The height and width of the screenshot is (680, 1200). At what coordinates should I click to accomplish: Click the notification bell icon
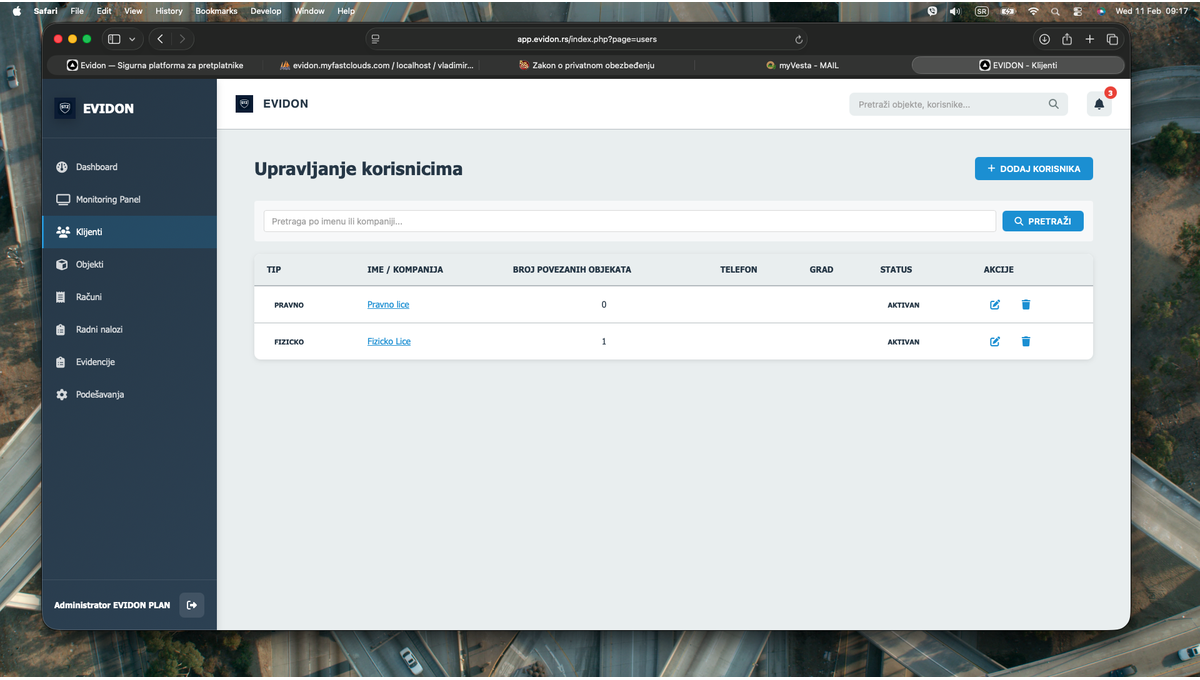pyautogui.click(x=1099, y=104)
